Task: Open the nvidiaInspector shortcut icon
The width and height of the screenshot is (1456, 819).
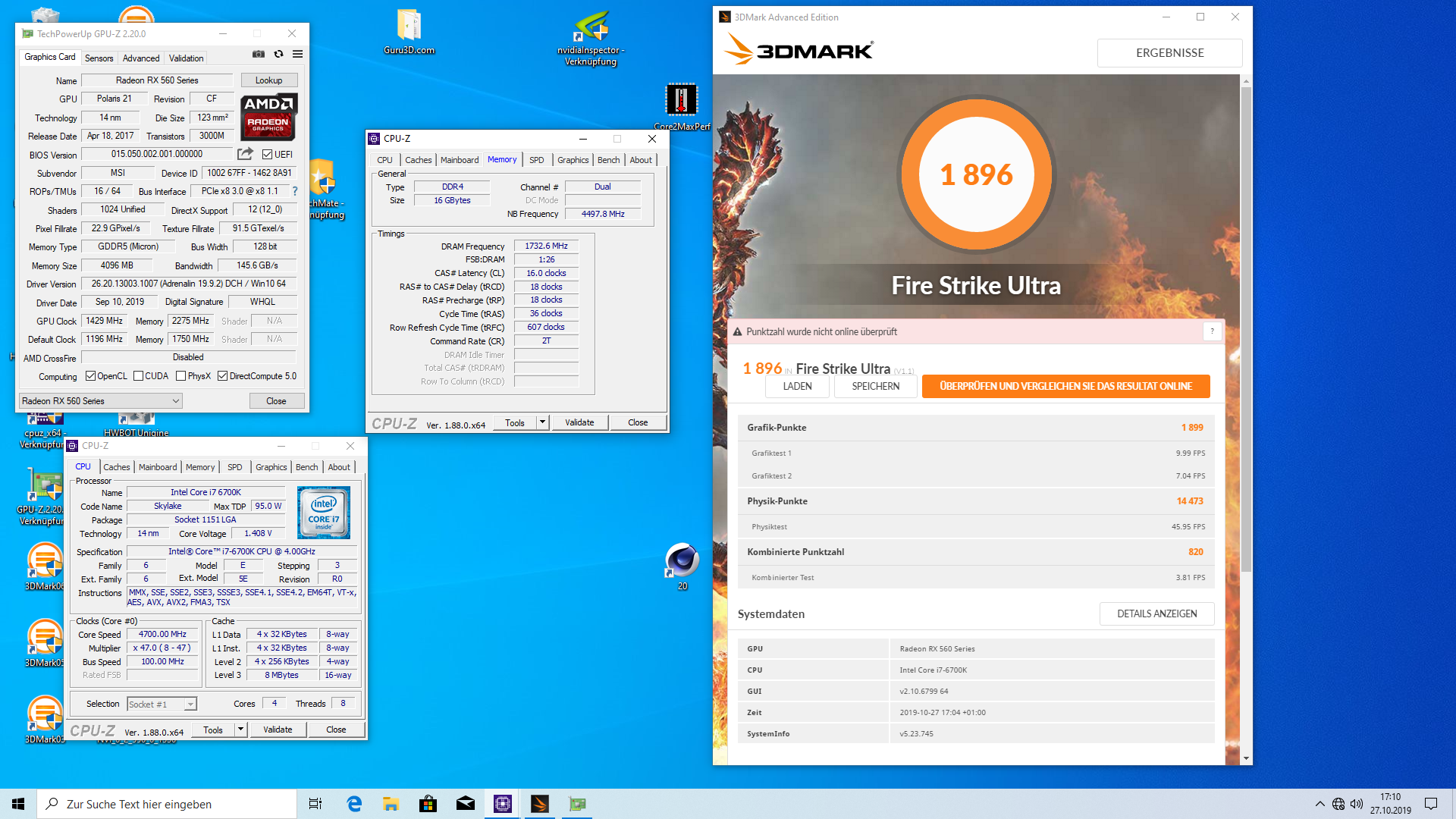Action: pos(591,38)
